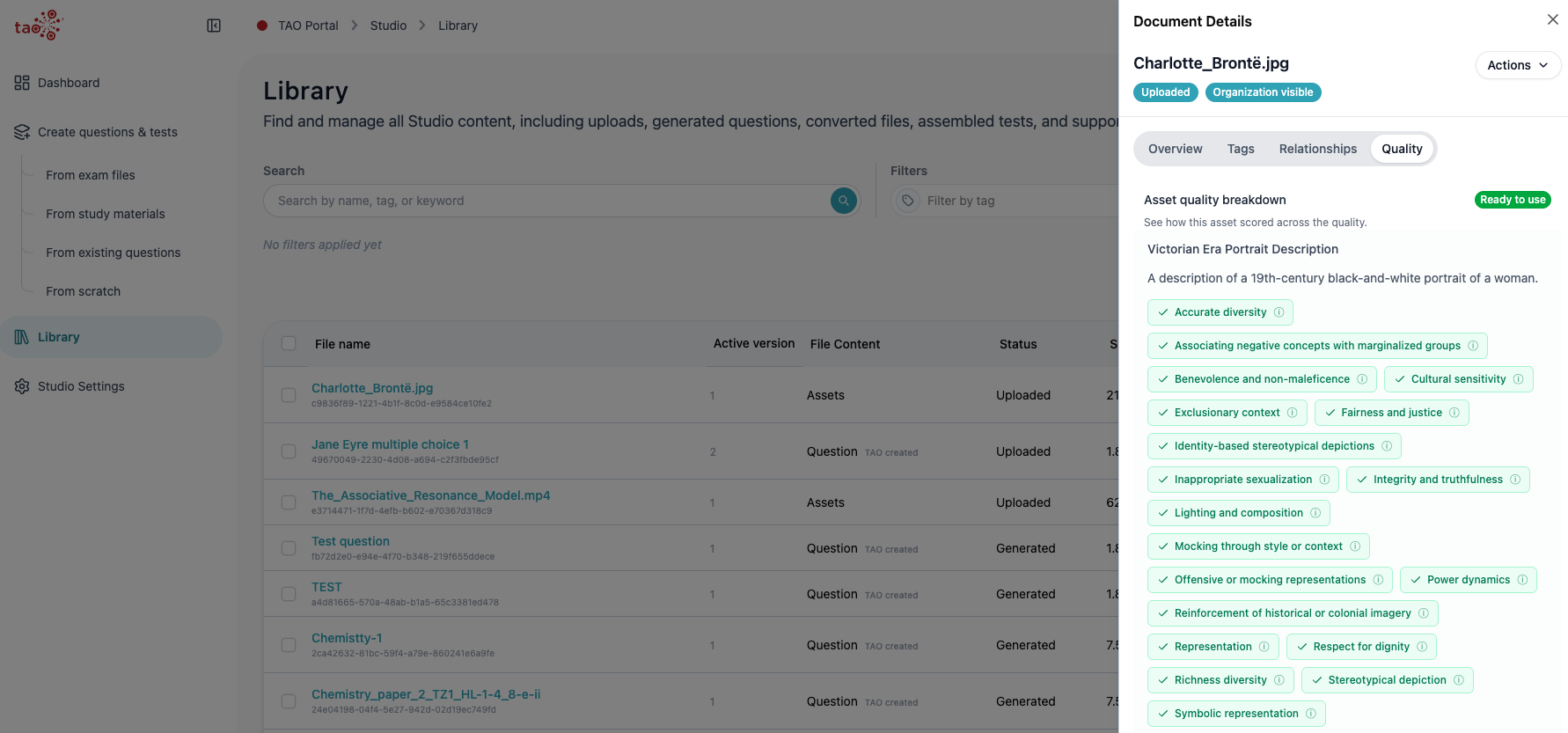The height and width of the screenshot is (733, 1568).
Task: Open info icon next to Respect for dignity
Action: 1422,647
